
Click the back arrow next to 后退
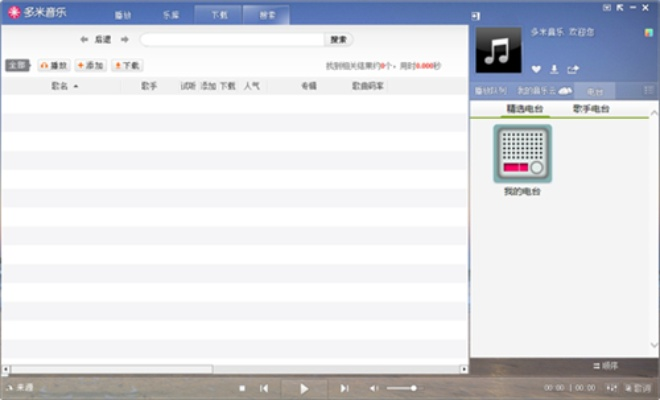click(84, 40)
